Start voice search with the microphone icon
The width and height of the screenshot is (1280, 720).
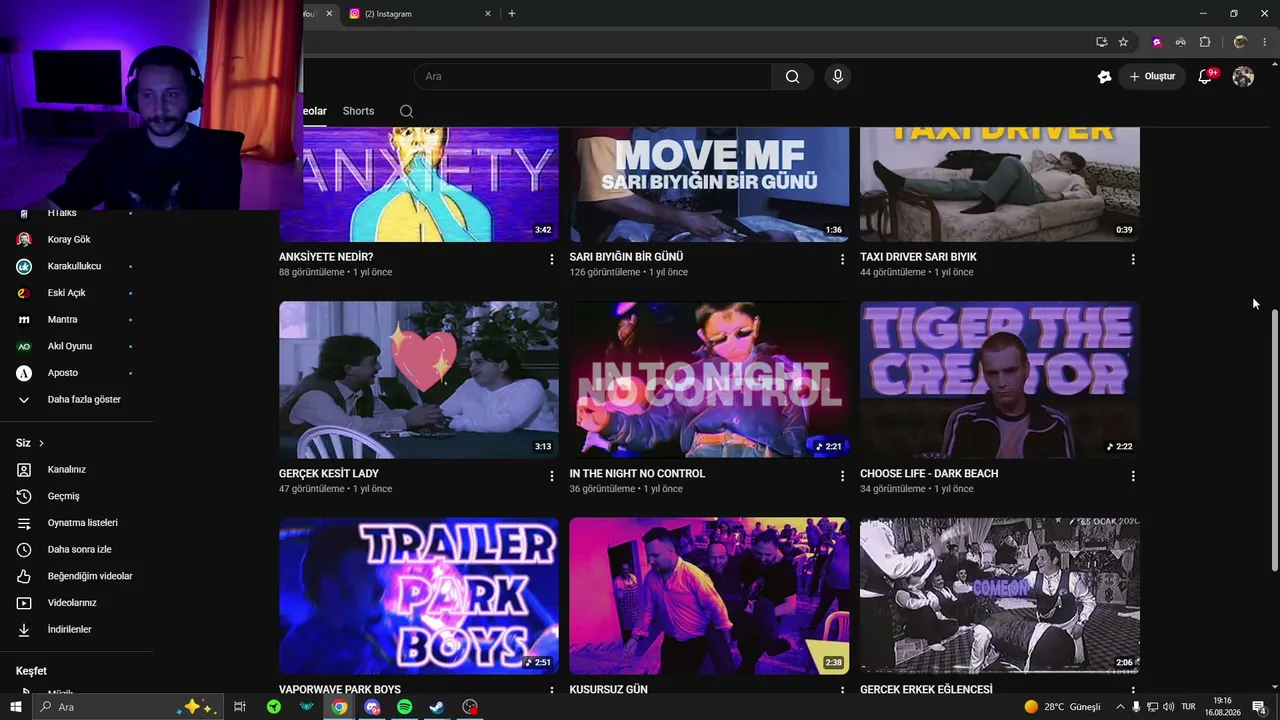838,76
